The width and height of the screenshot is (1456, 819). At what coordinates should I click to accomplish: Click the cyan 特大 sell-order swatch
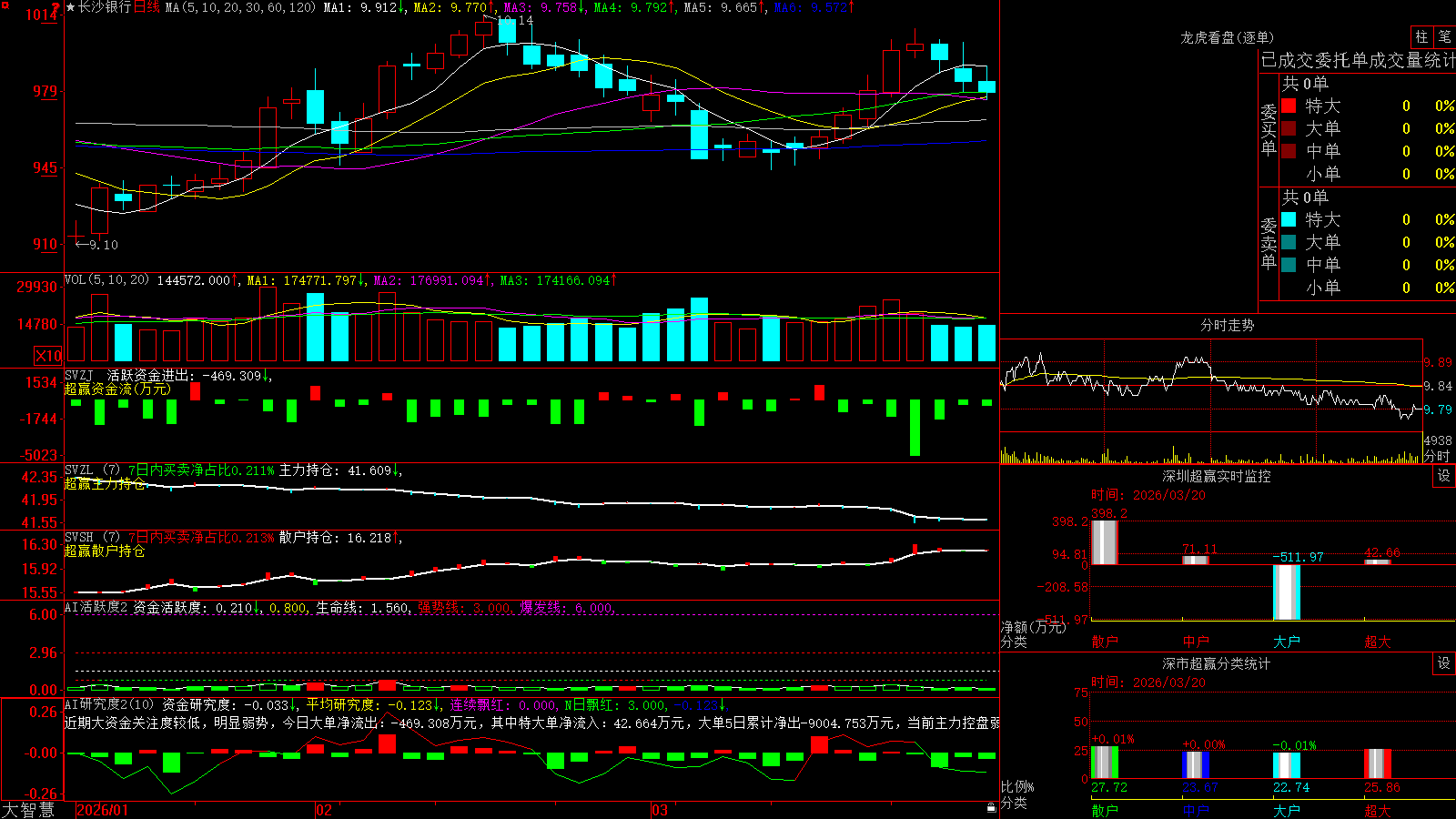tap(1289, 219)
